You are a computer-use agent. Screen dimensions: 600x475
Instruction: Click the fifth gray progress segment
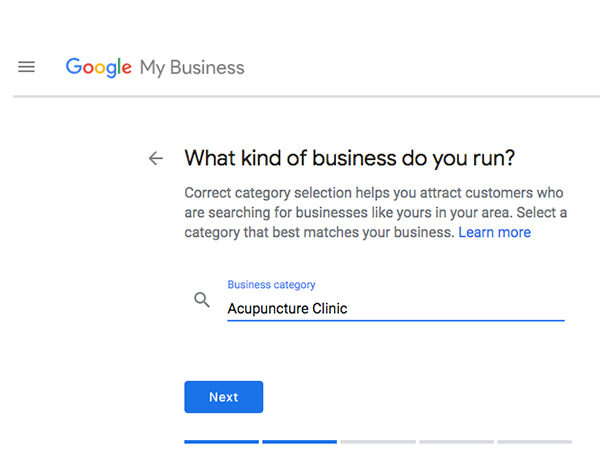click(534, 441)
